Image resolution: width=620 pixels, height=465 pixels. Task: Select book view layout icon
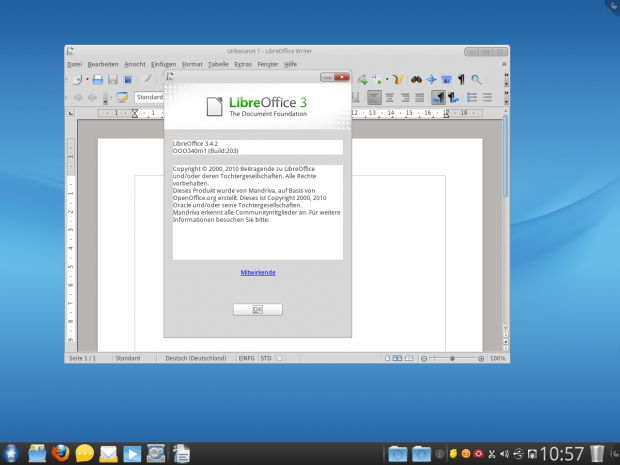point(409,358)
